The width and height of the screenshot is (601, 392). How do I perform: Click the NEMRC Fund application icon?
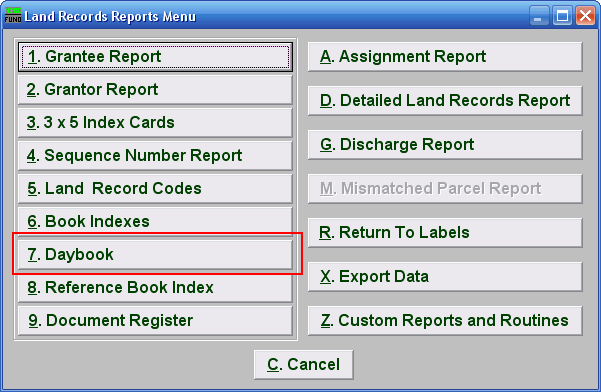click(x=13, y=15)
